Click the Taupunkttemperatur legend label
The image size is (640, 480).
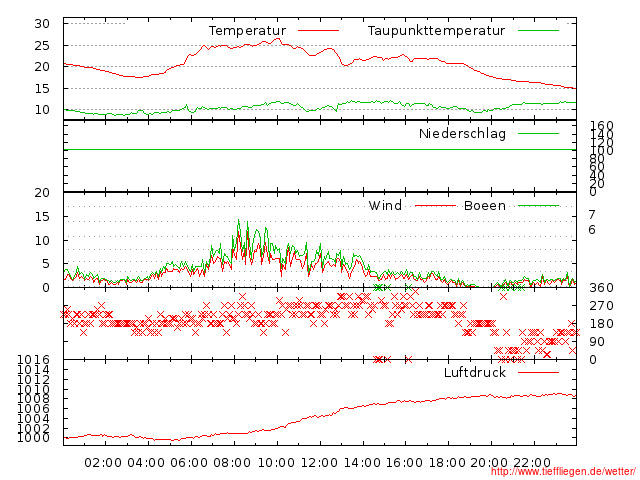tap(436, 31)
